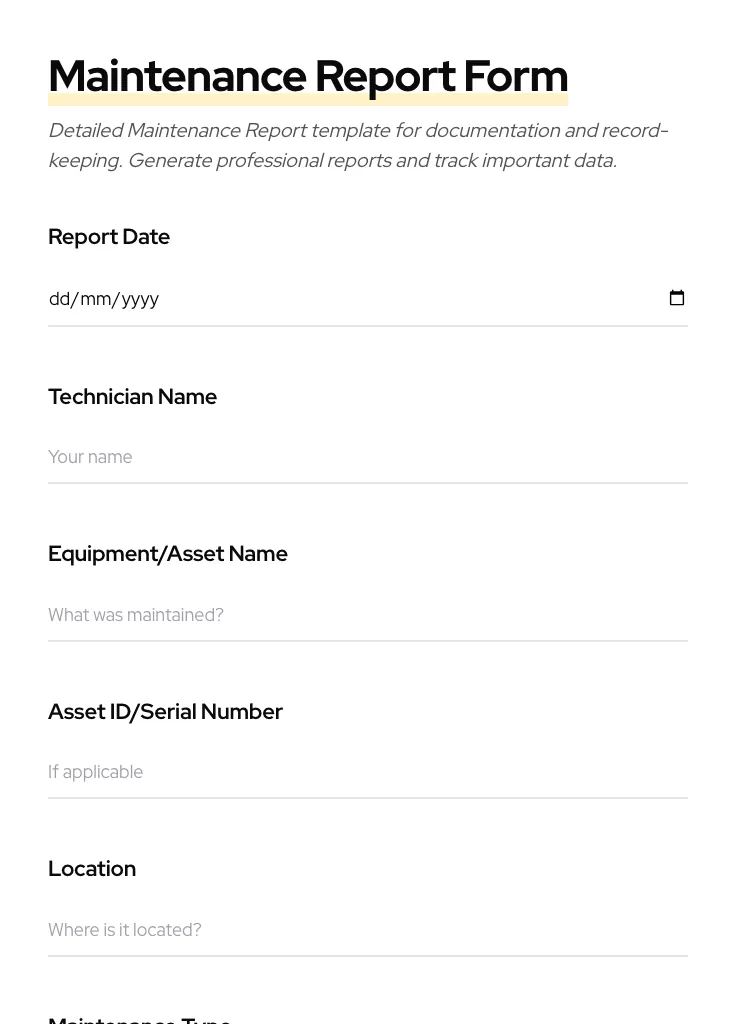Click the word 'Report' in the title
Image resolution: width=736 pixels, height=1024 pixels.
[x=385, y=76]
